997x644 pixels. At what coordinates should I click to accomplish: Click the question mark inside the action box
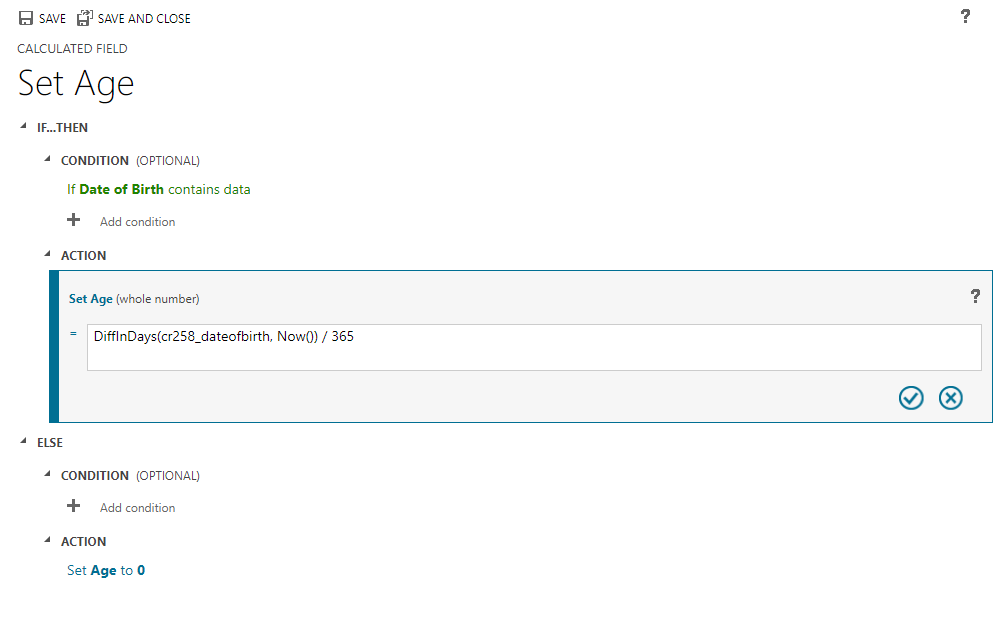(x=975, y=296)
